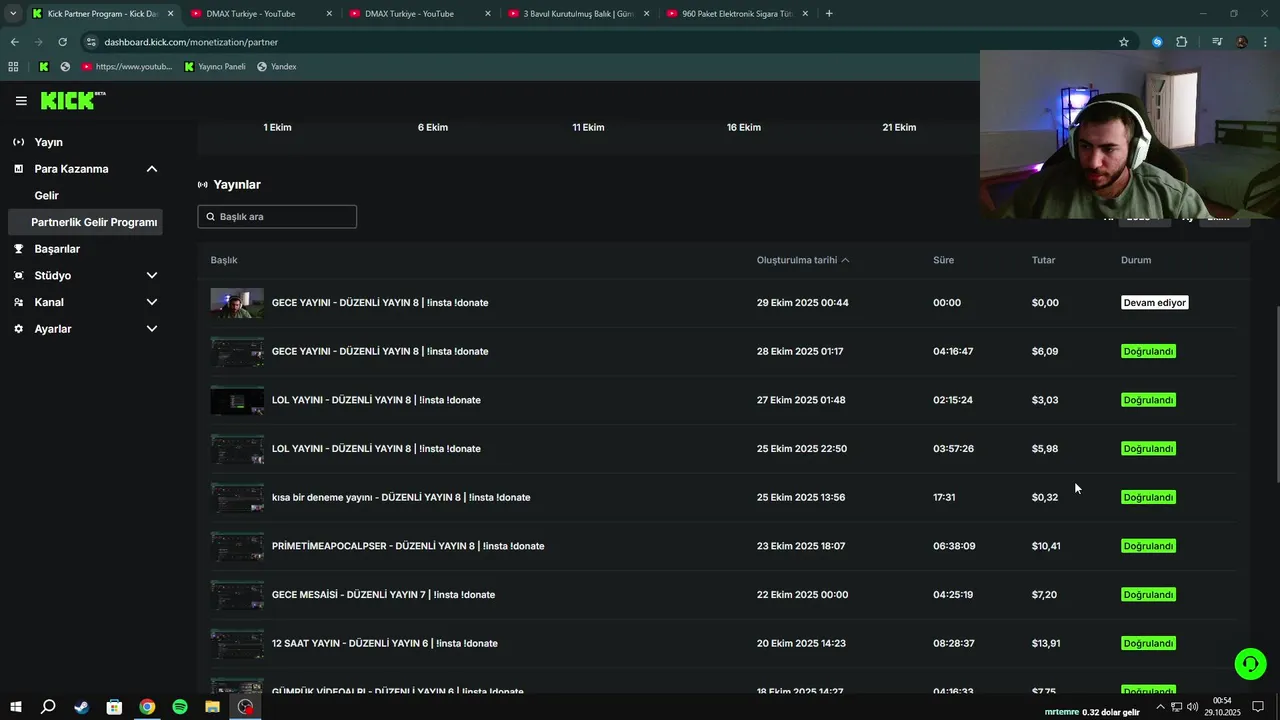
Task: View site information icon in address bar
Action: tap(91, 42)
